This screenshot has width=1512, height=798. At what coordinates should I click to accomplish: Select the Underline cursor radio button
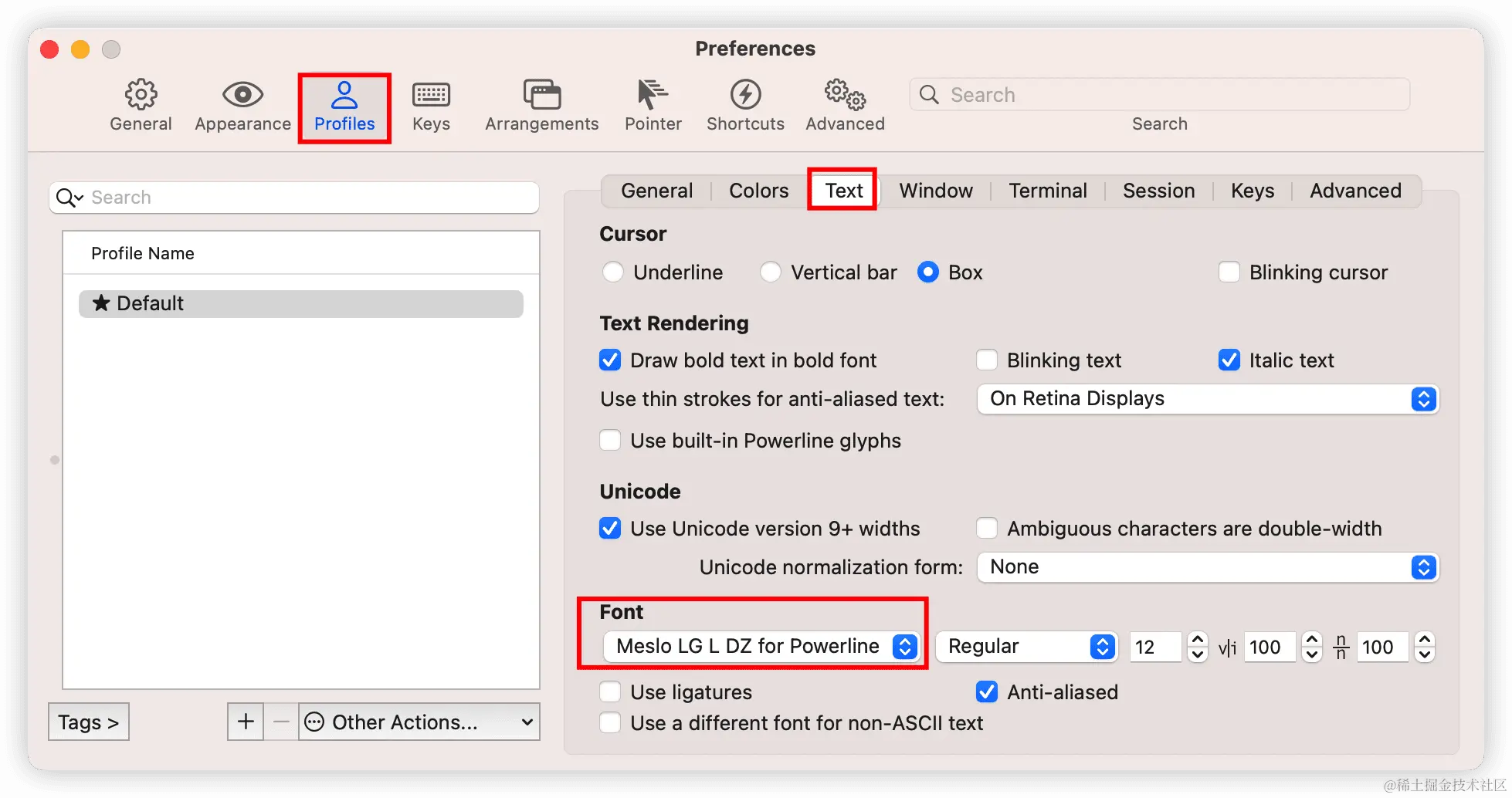point(613,272)
